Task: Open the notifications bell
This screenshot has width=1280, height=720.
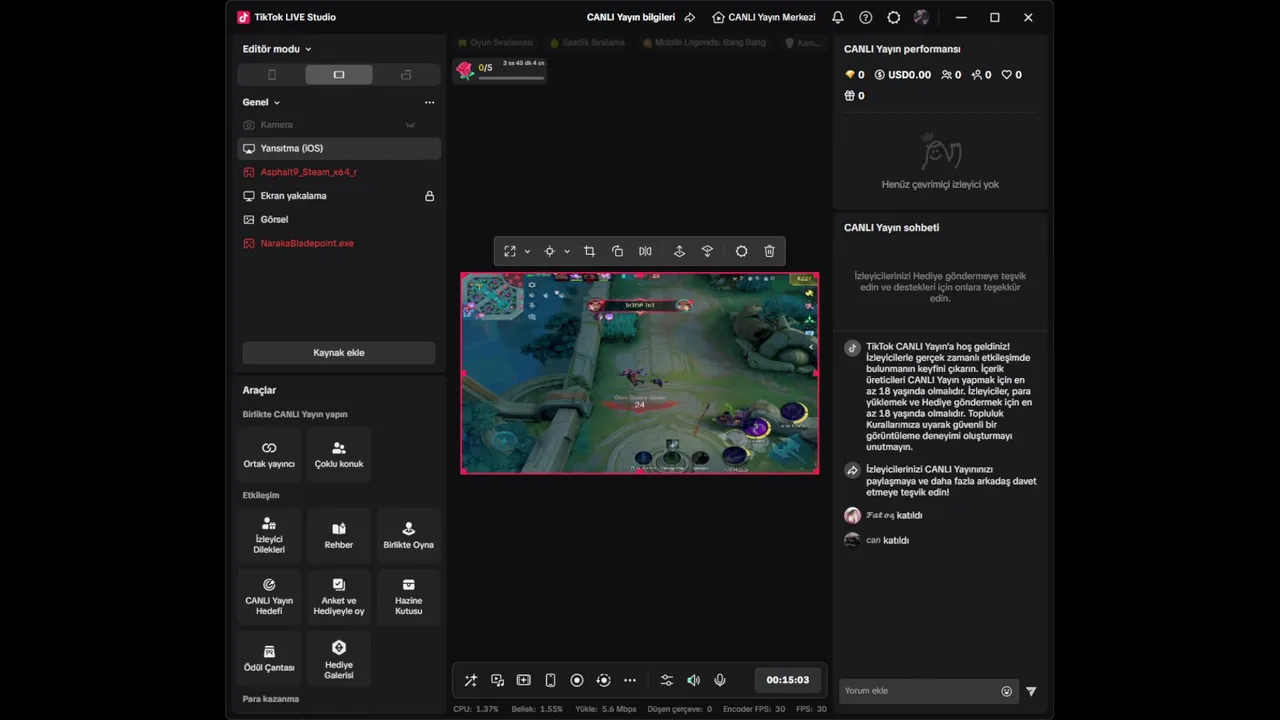Action: pyautogui.click(x=838, y=17)
